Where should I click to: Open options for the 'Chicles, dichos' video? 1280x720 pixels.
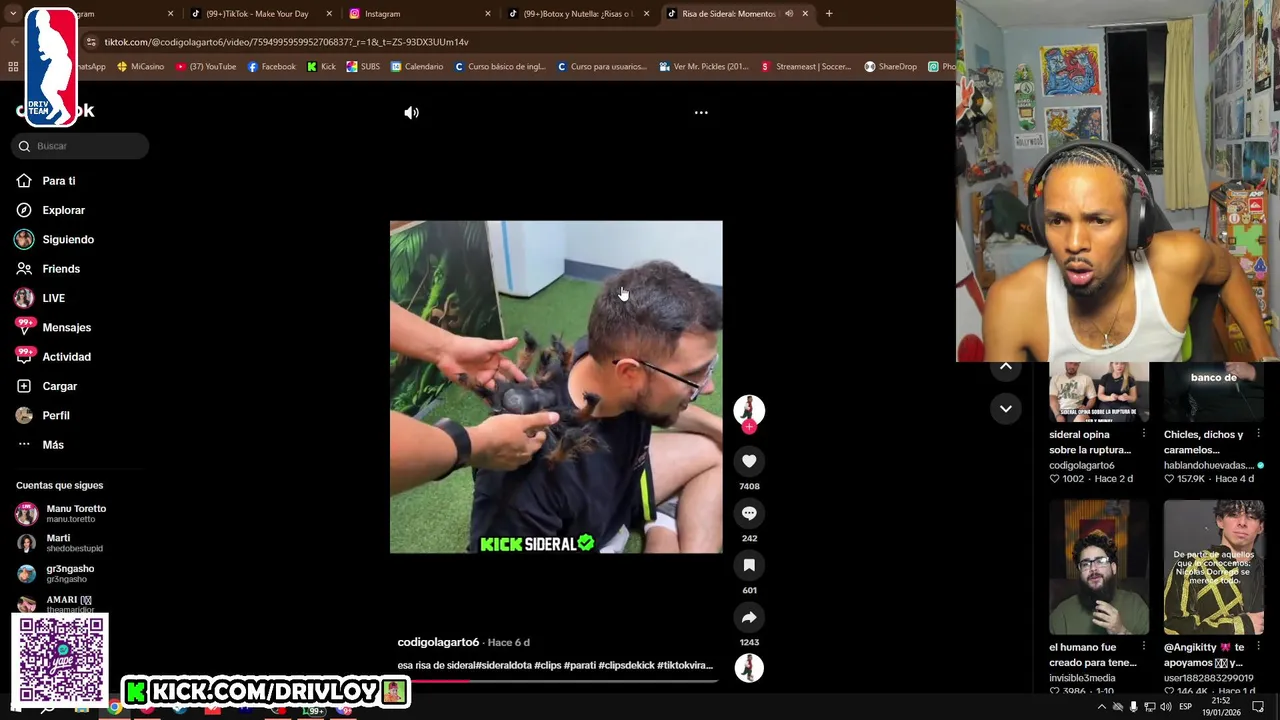coord(1258,434)
